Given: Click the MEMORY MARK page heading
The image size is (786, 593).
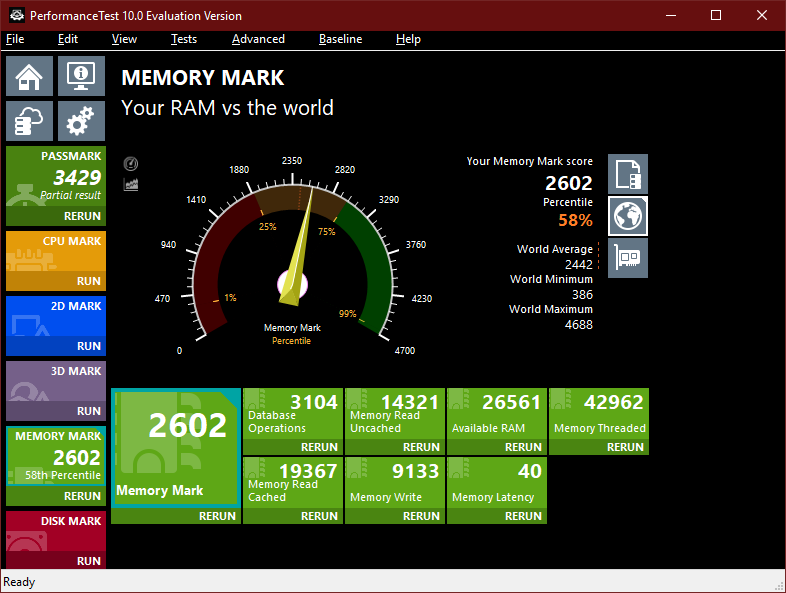Looking at the screenshot, I should pos(203,78).
